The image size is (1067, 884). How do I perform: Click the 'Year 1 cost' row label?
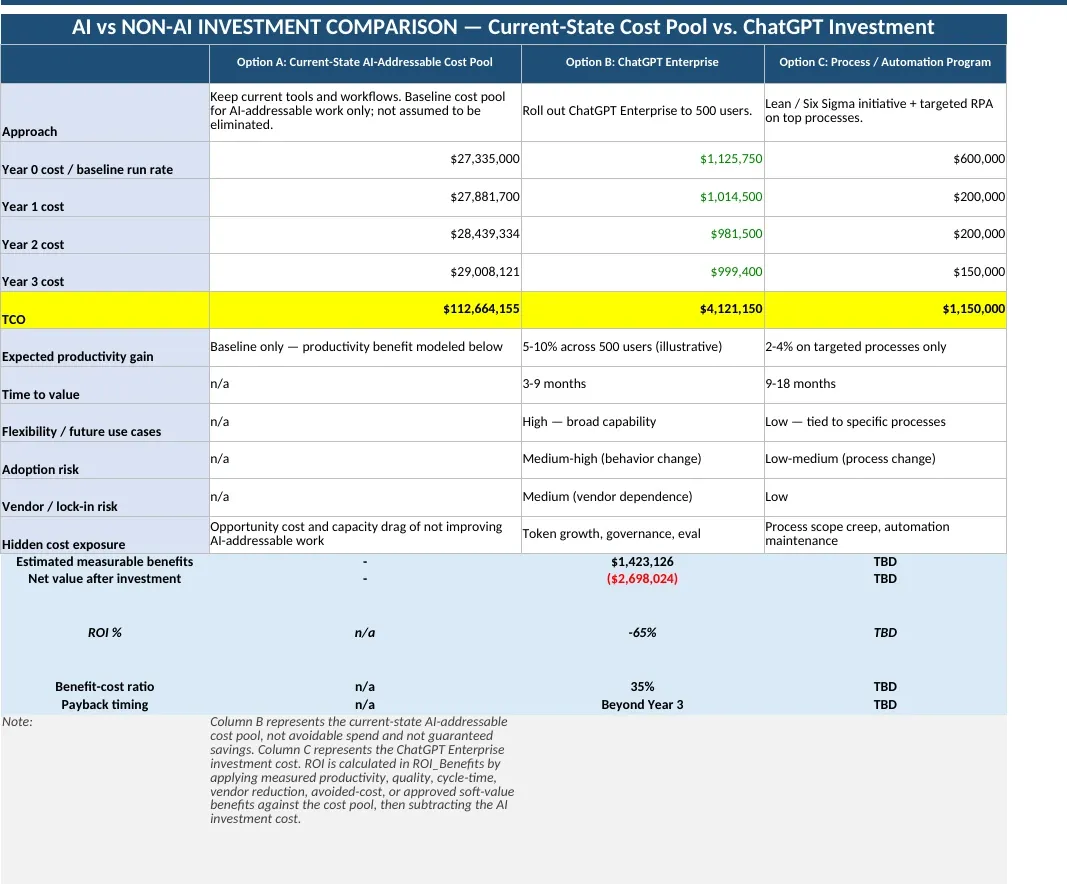105,198
